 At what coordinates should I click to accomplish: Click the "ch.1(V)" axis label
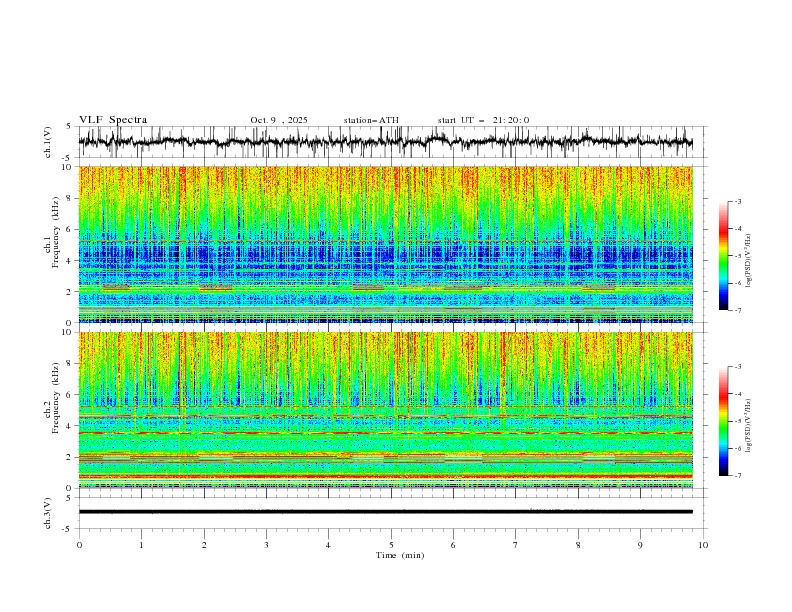click(48, 142)
